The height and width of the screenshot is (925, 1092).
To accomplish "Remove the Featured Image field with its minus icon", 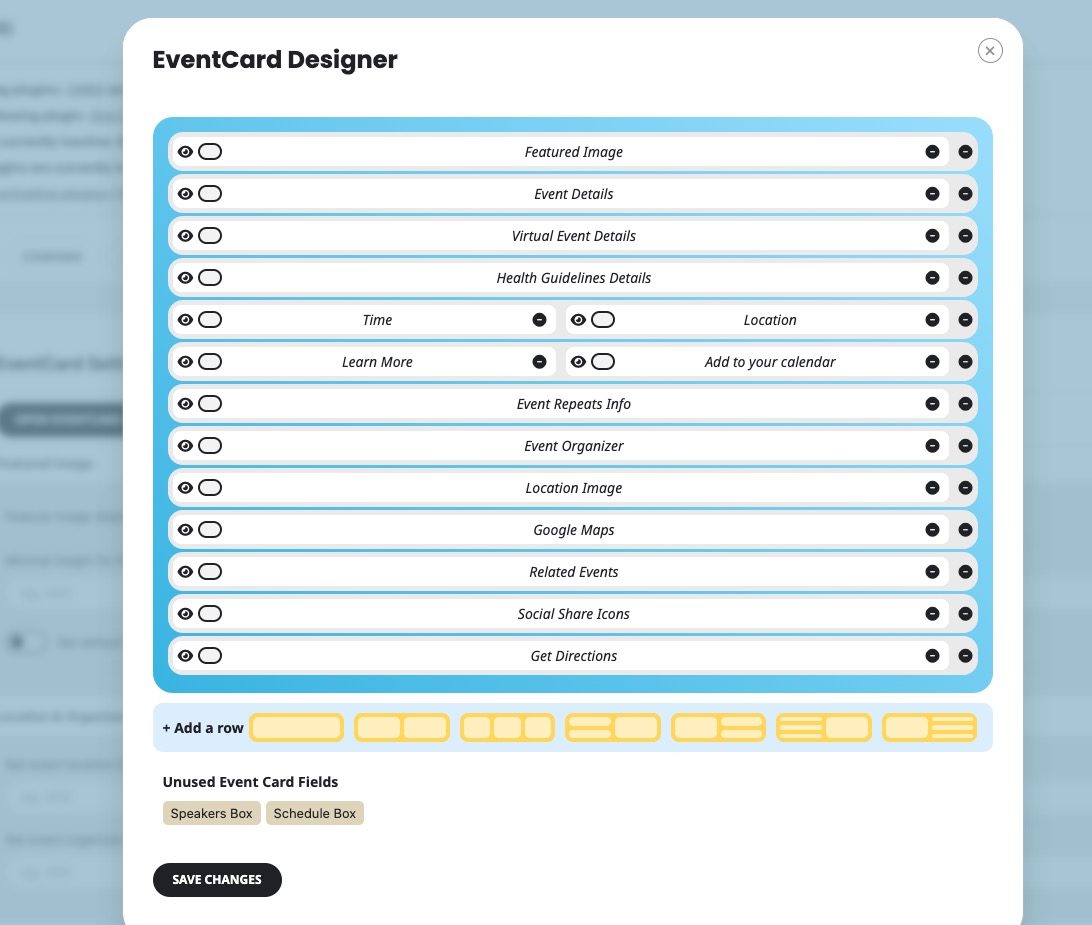I will click(x=933, y=152).
